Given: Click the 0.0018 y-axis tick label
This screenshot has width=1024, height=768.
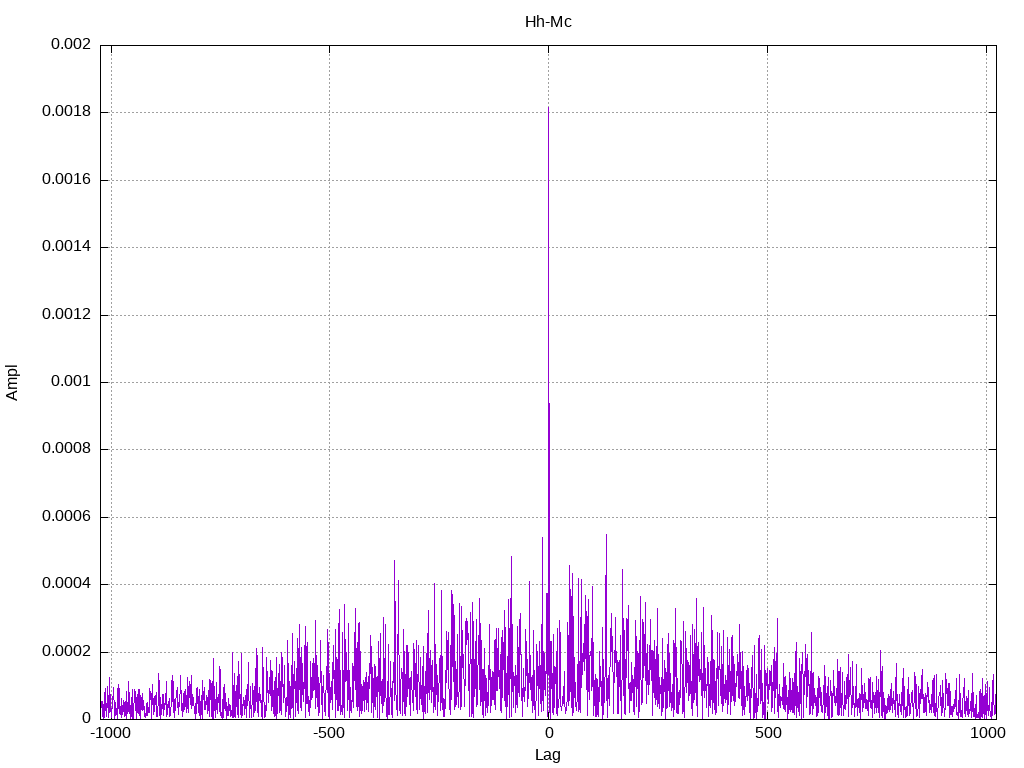Looking at the screenshot, I should (x=66, y=112).
